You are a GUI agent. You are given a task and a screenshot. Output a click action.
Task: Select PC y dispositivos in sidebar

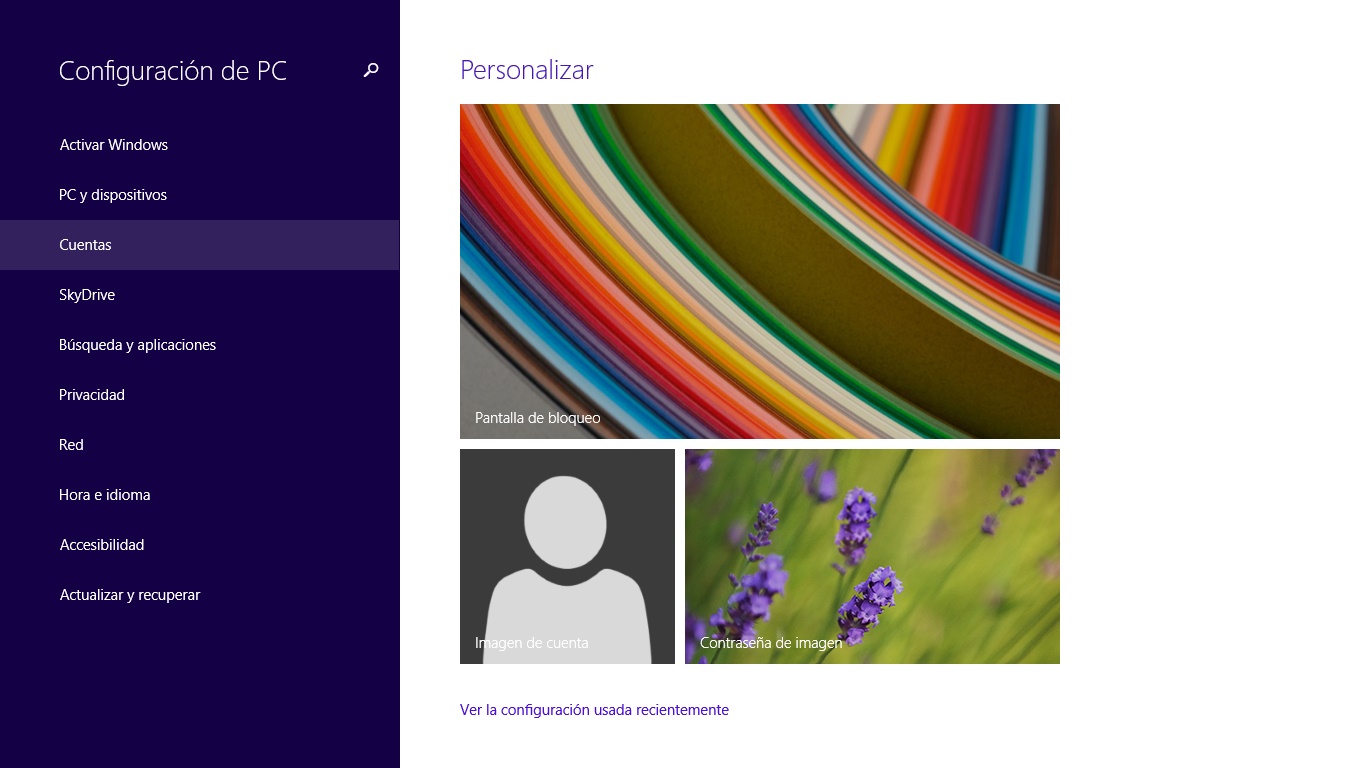pyautogui.click(x=113, y=195)
